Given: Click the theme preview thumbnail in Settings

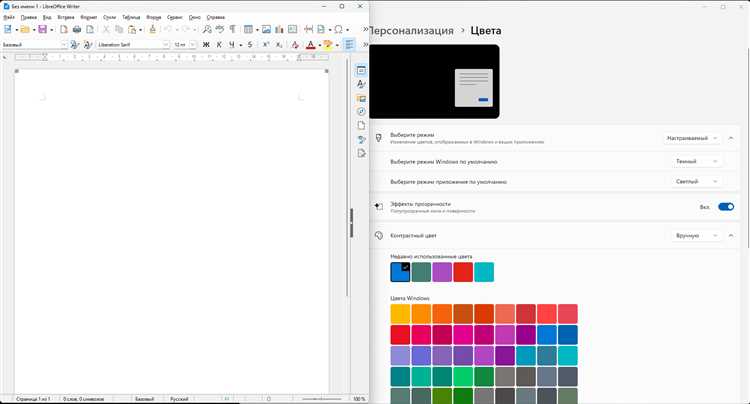Looking at the screenshot, I should (434, 82).
